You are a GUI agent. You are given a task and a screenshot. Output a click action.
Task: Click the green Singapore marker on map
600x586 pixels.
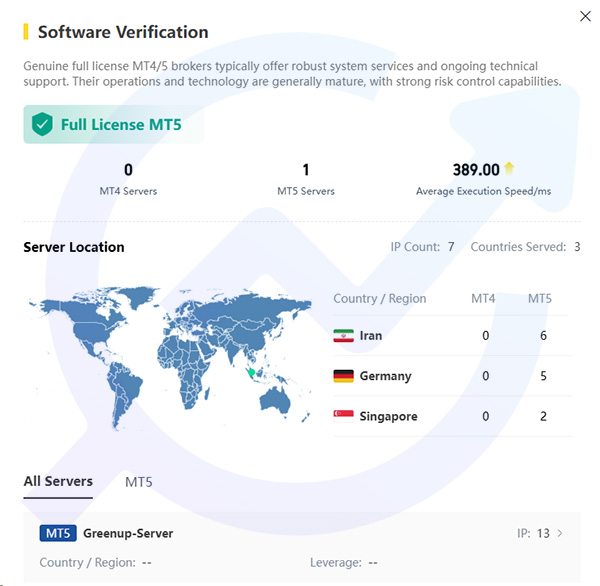(251, 372)
